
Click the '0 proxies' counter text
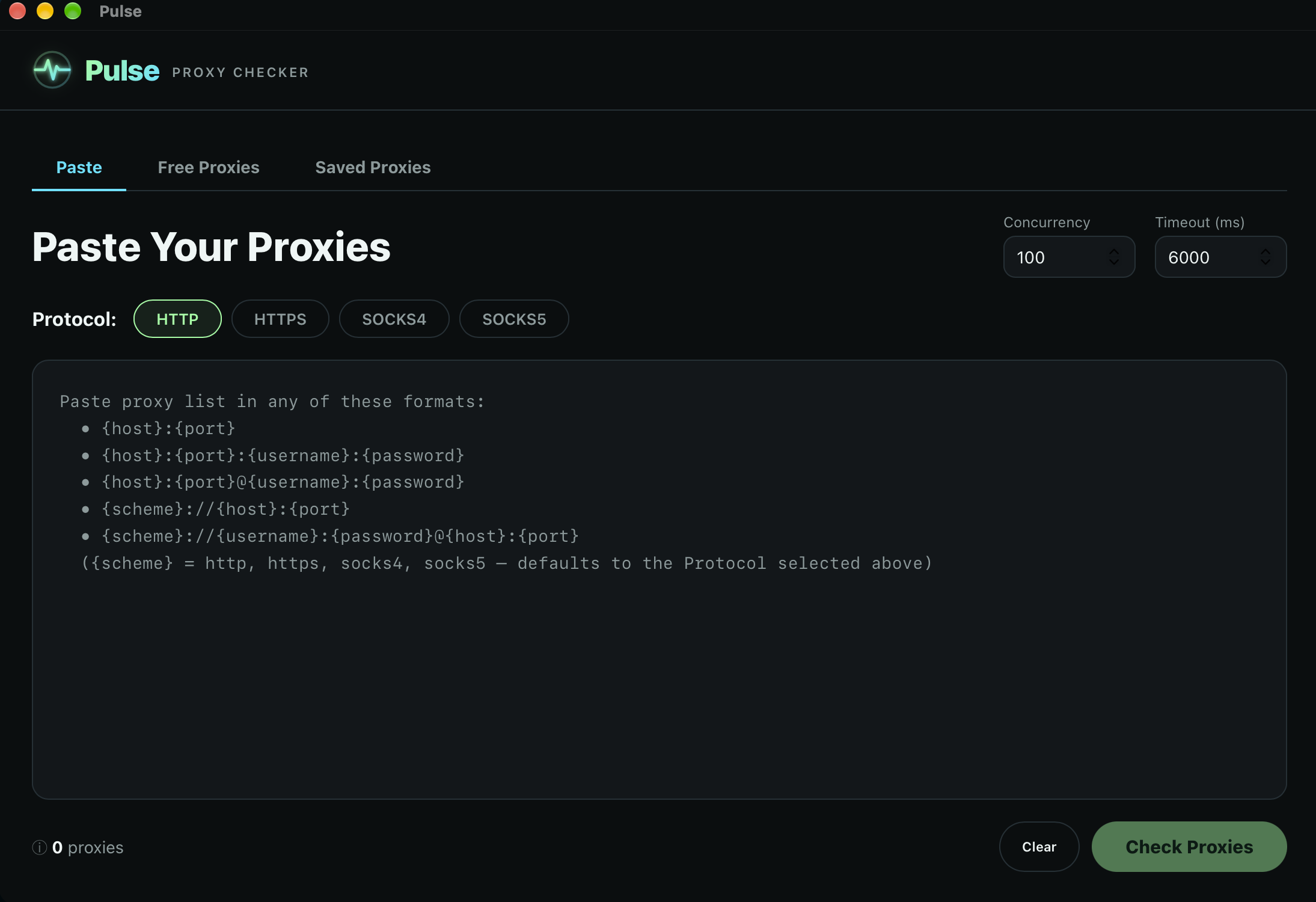pos(88,847)
